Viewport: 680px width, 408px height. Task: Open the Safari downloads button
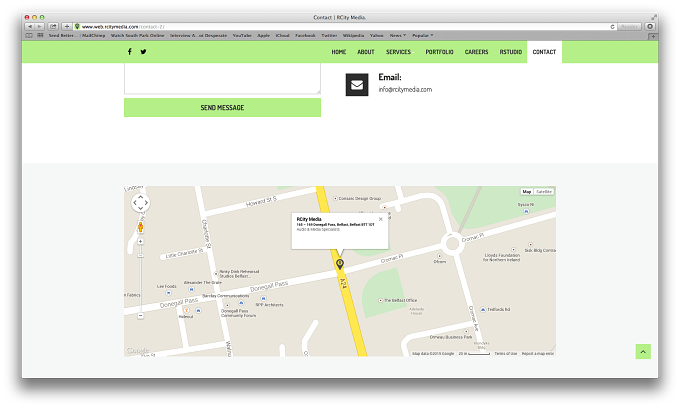click(650, 26)
